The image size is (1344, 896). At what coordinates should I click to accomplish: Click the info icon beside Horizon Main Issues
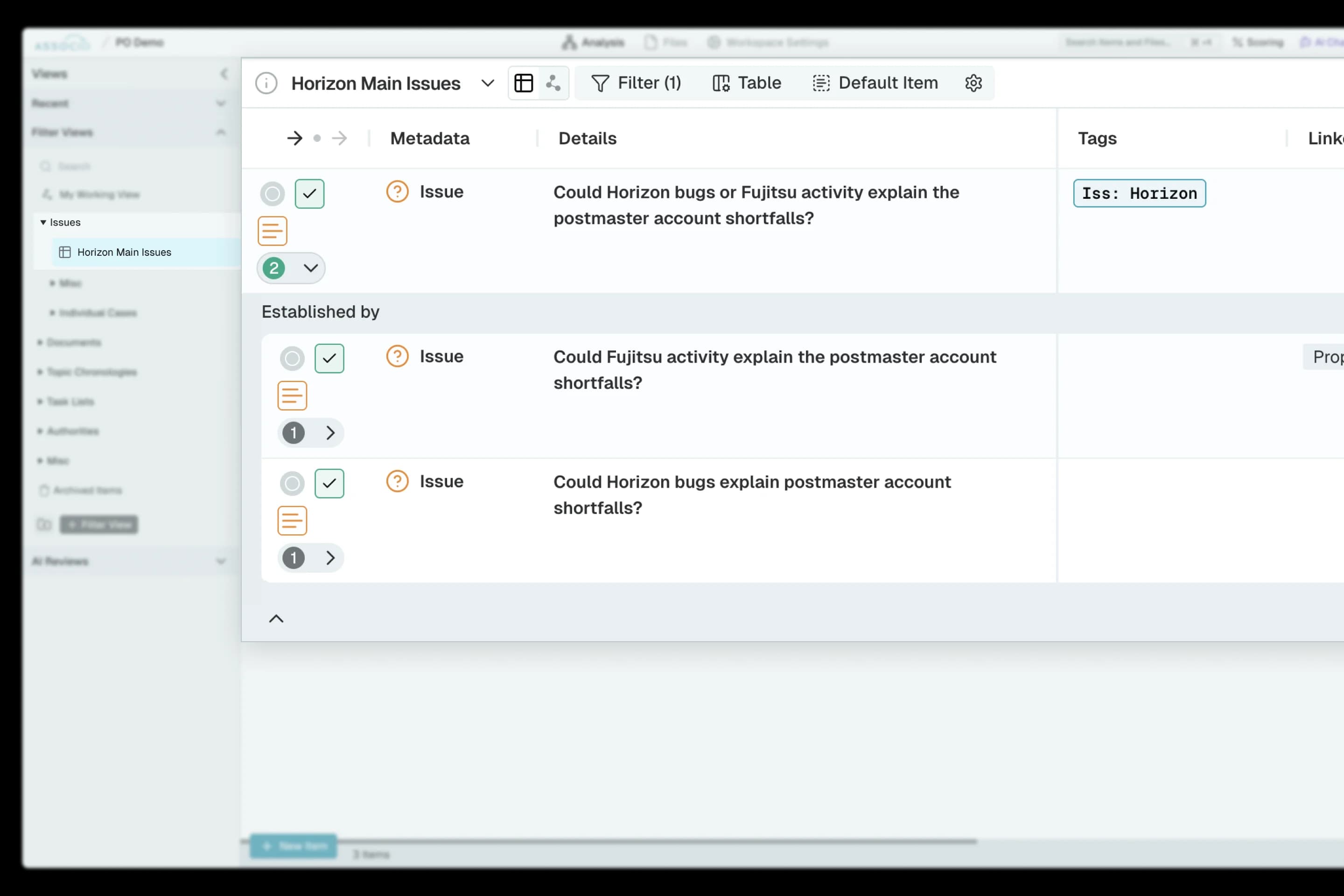(266, 84)
